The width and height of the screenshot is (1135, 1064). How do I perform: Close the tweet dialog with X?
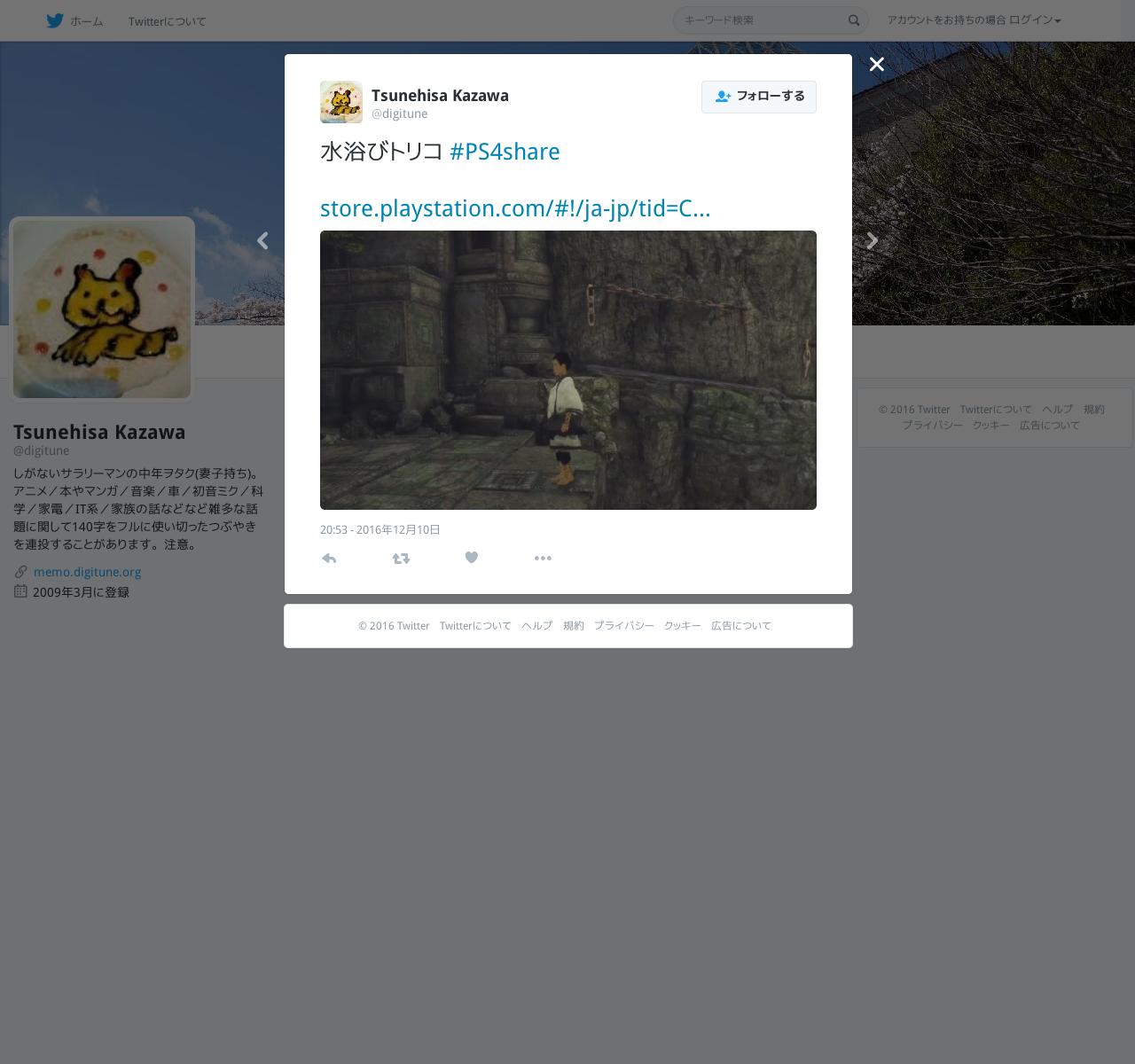877,64
